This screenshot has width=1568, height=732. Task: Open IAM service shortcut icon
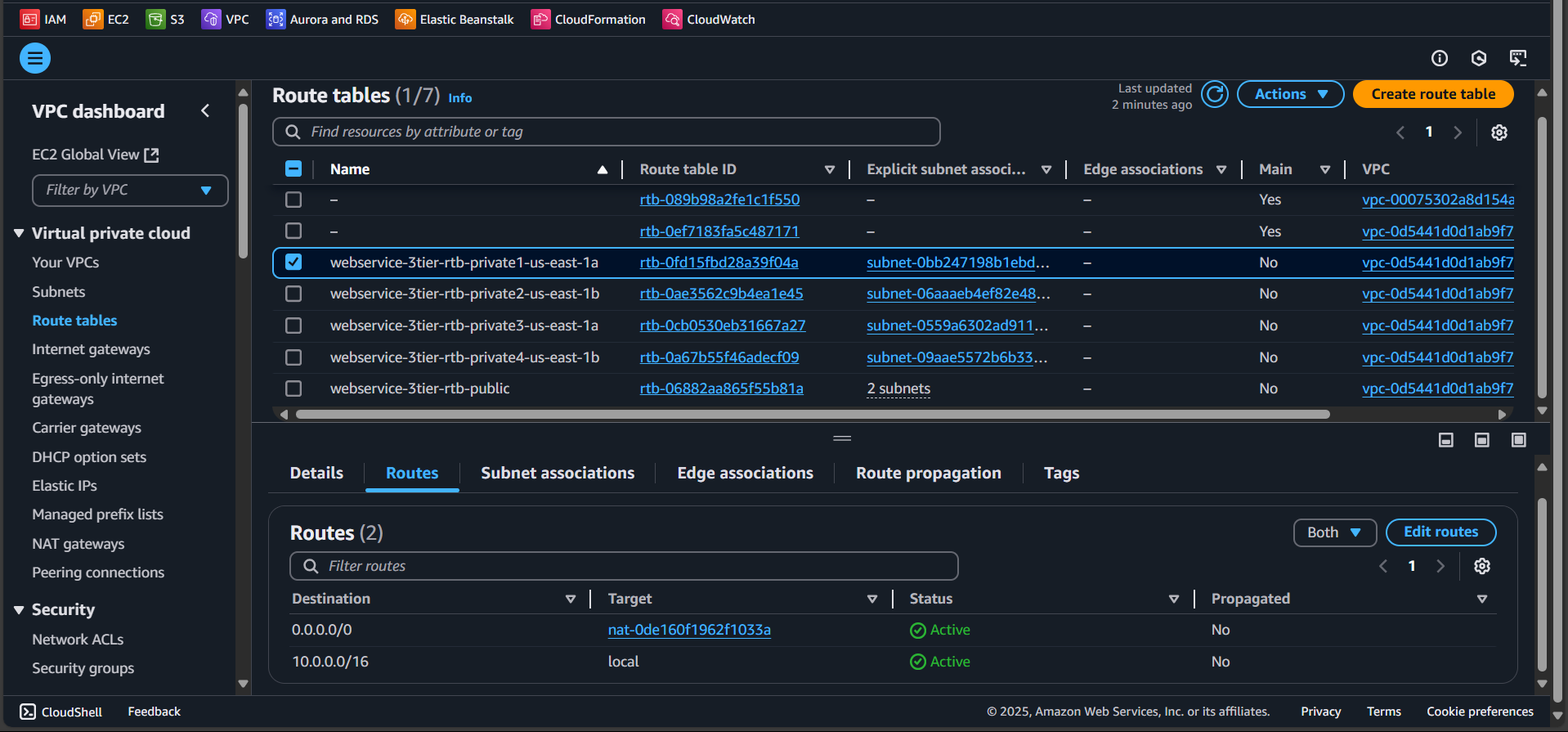29,19
